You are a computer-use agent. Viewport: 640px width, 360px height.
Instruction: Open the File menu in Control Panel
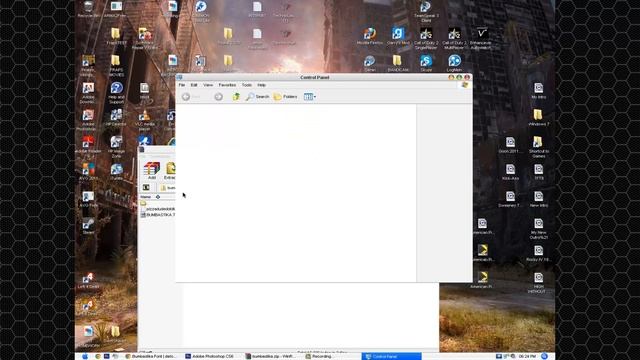pos(182,85)
